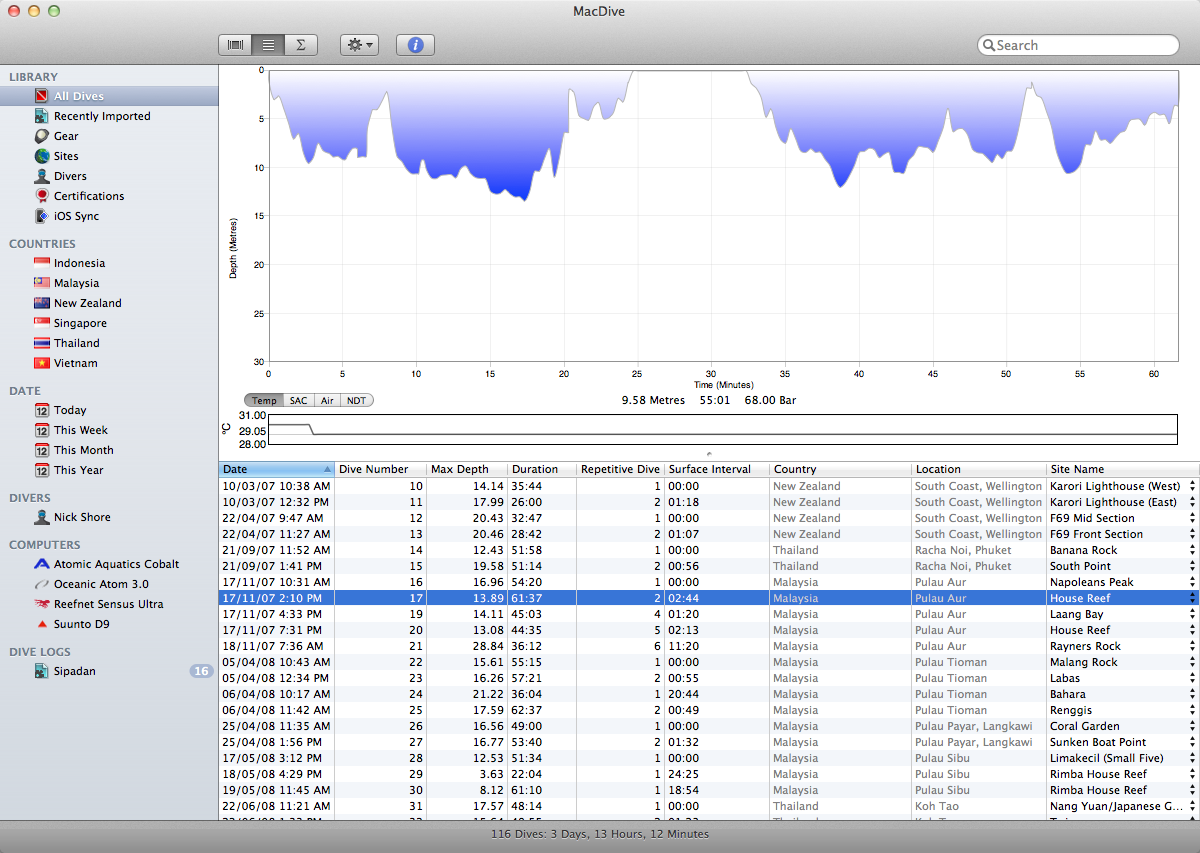Open iOS Sync in sidebar
This screenshot has height=853, width=1200.
point(76,216)
